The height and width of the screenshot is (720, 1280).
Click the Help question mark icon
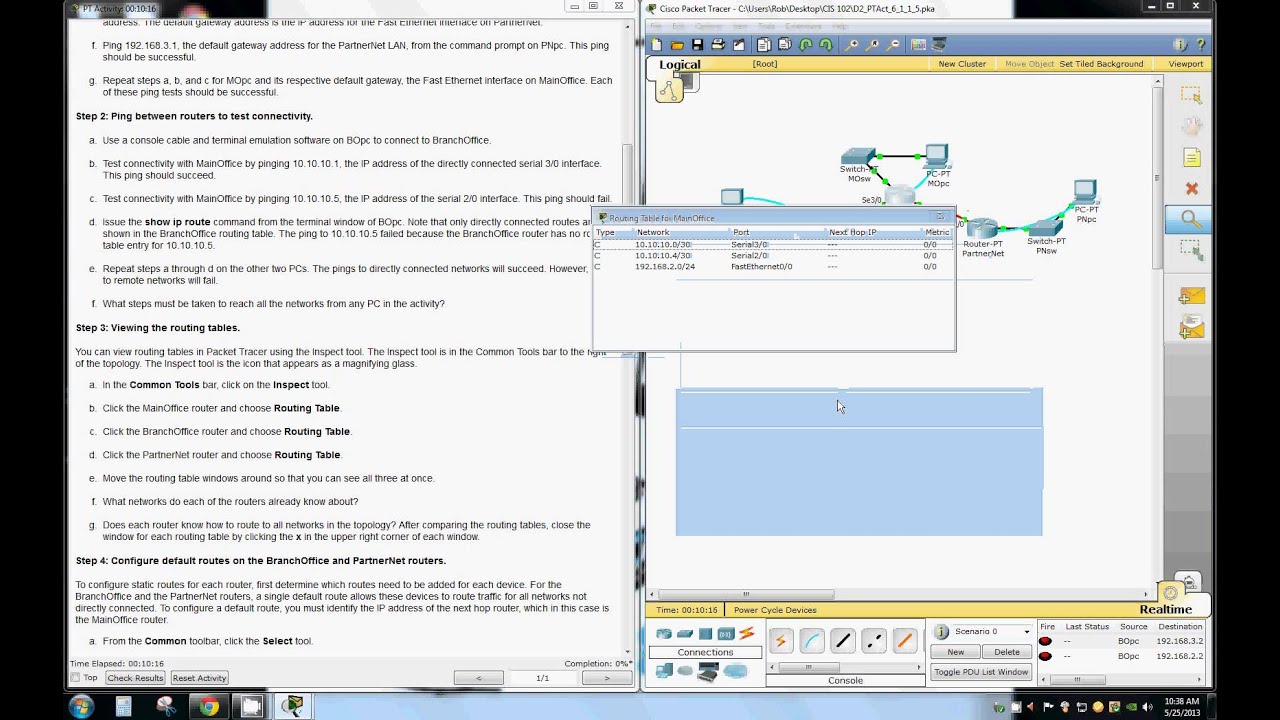(x=1200, y=45)
